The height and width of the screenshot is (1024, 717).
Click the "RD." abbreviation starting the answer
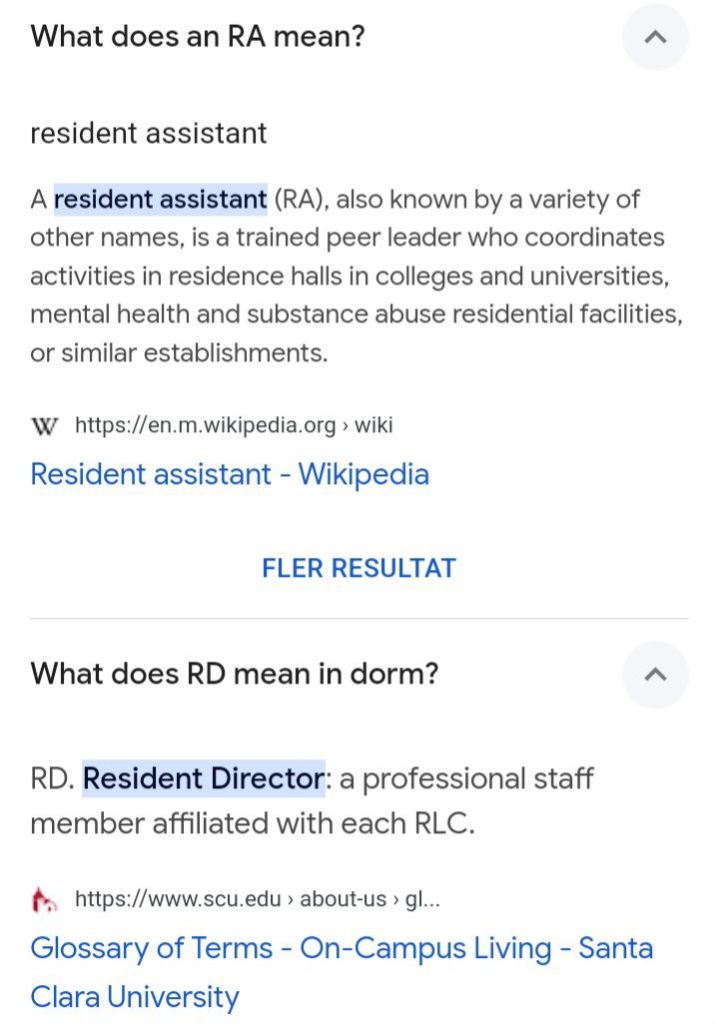coord(52,778)
